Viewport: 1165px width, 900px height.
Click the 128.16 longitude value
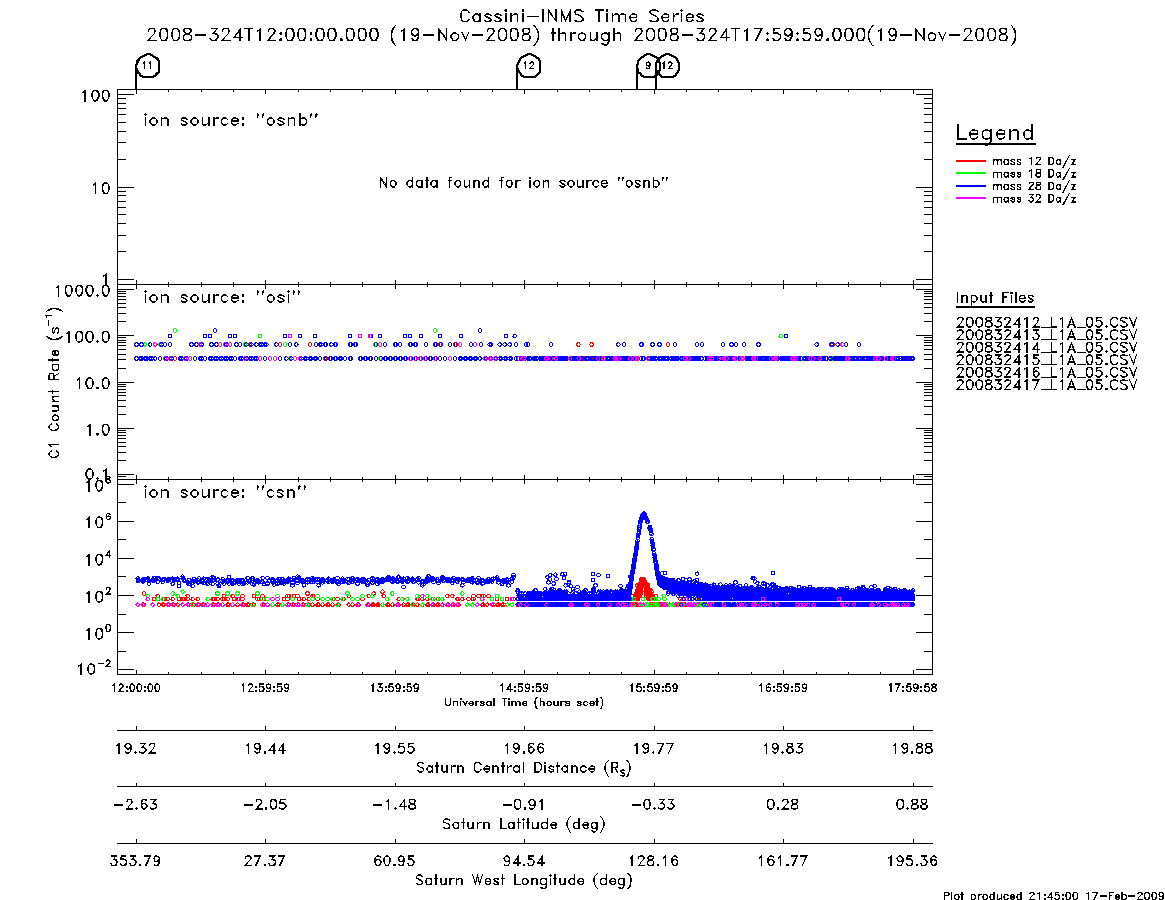(x=653, y=861)
